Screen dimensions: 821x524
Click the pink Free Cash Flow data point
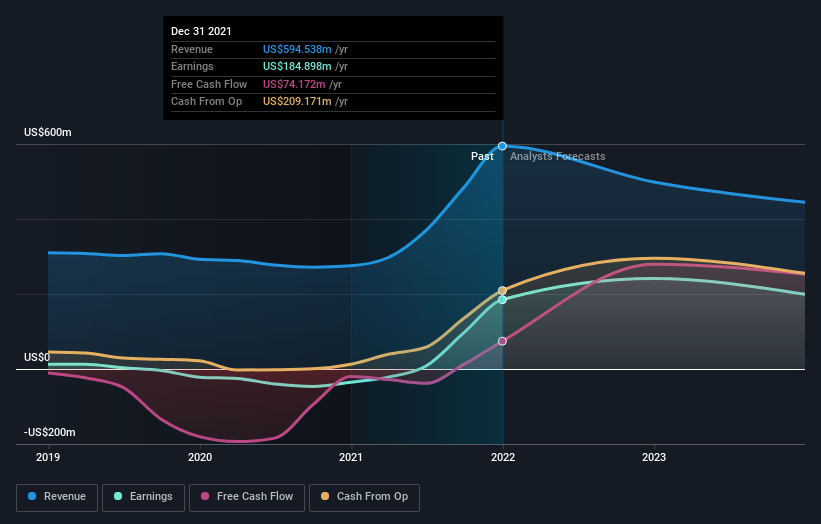click(x=502, y=341)
